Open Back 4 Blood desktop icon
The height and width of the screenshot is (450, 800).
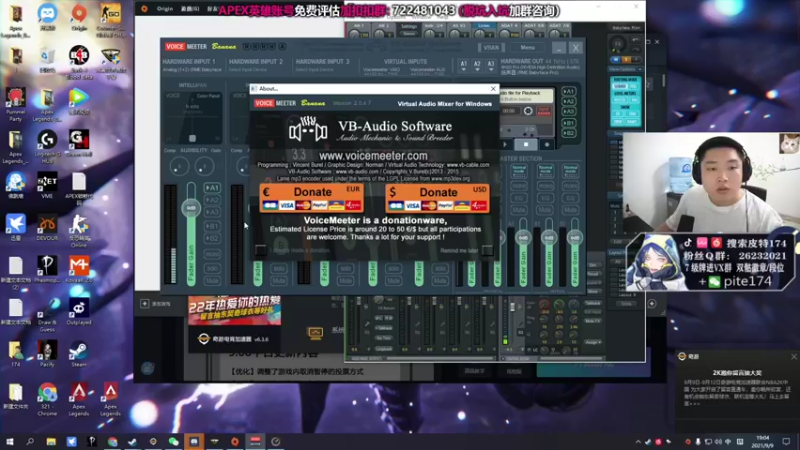79,62
